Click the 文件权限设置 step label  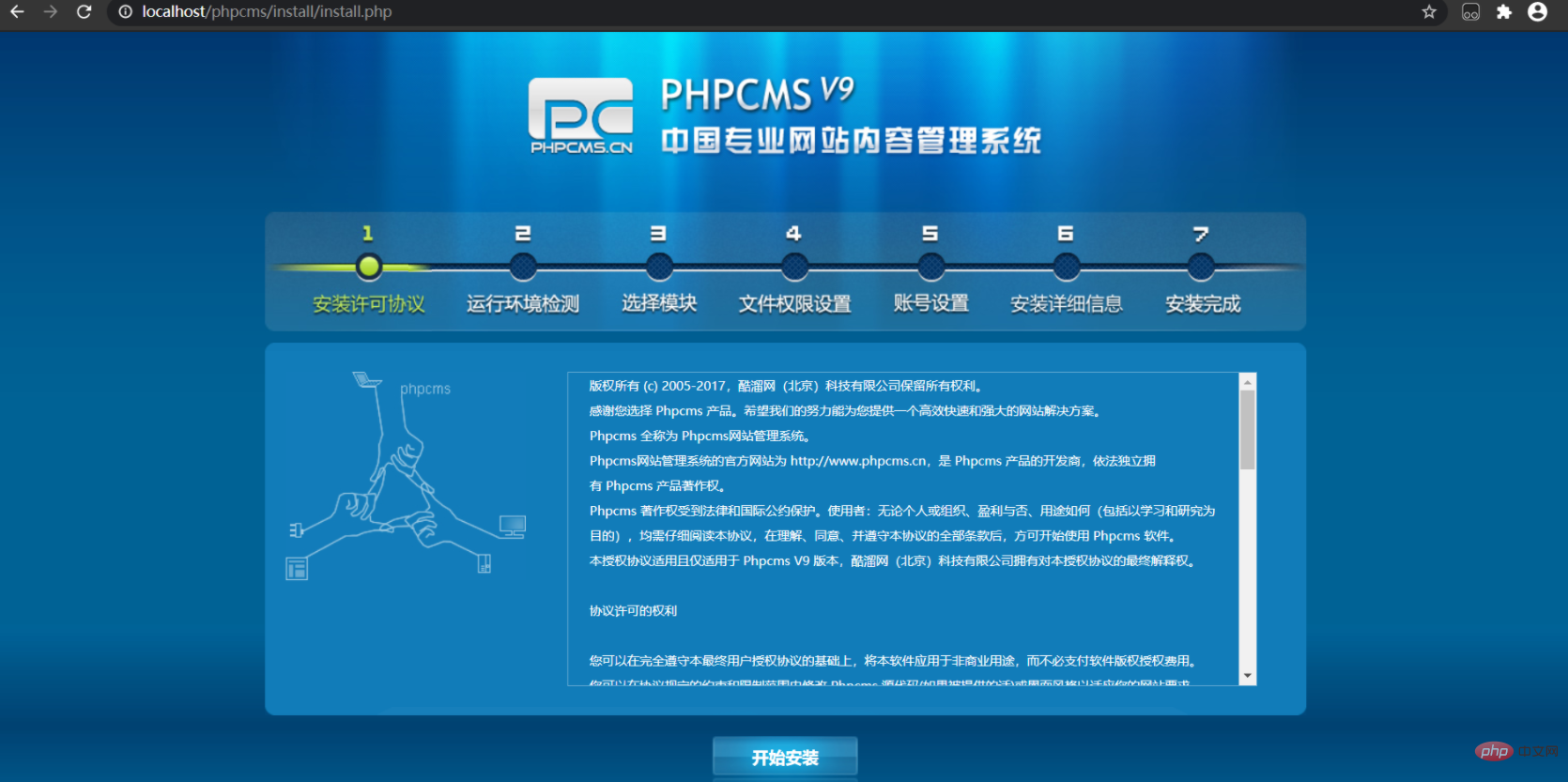tap(794, 304)
